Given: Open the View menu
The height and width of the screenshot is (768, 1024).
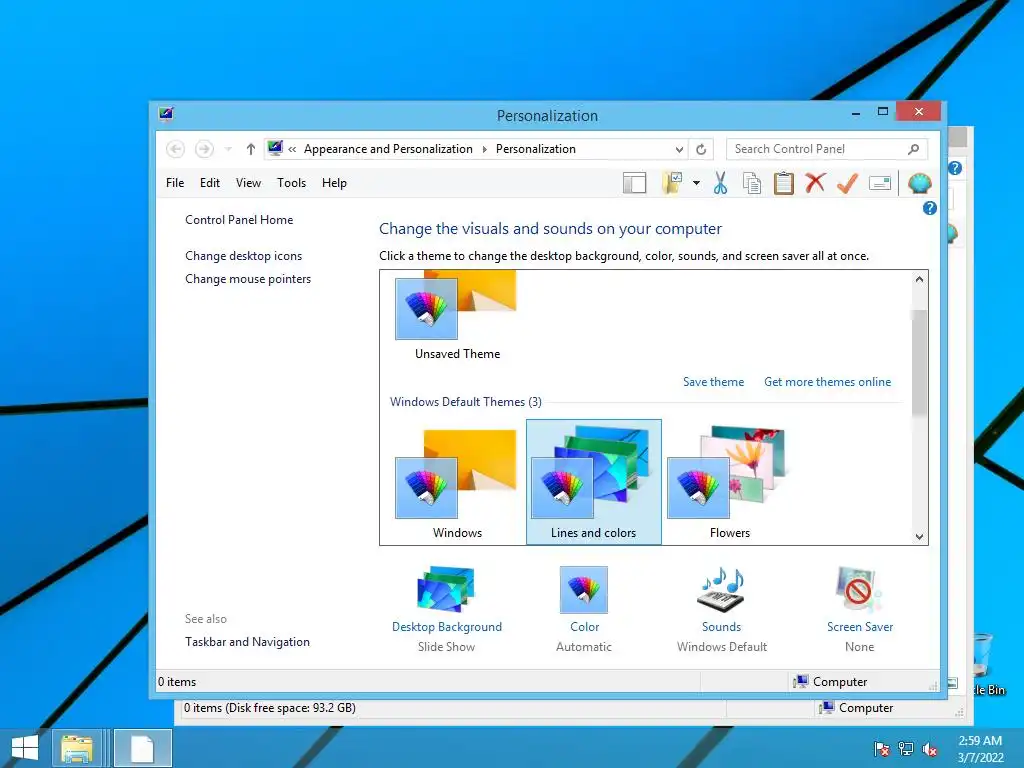Looking at the screenshot, I should [x=248, y=183].
